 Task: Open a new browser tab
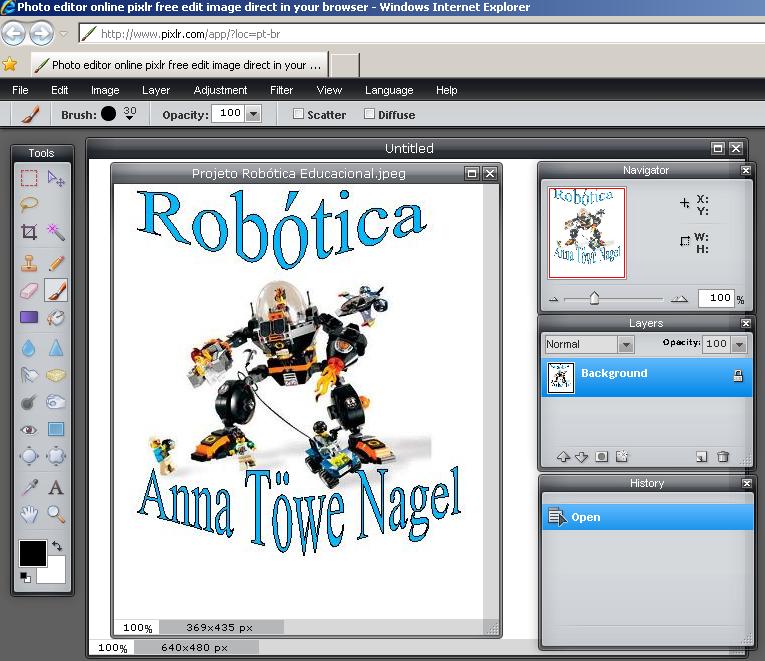[345, 65]
